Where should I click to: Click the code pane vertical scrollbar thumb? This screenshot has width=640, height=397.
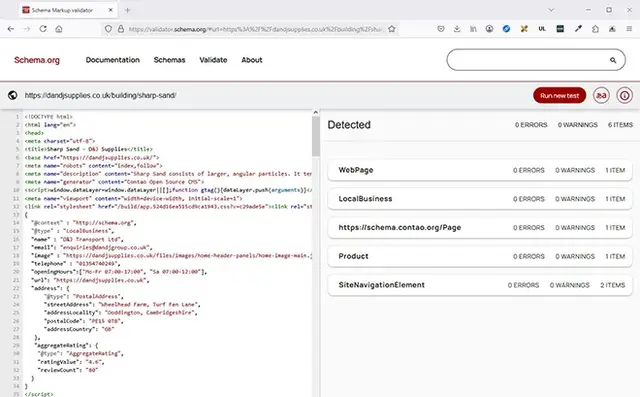(x=316, y=136)
